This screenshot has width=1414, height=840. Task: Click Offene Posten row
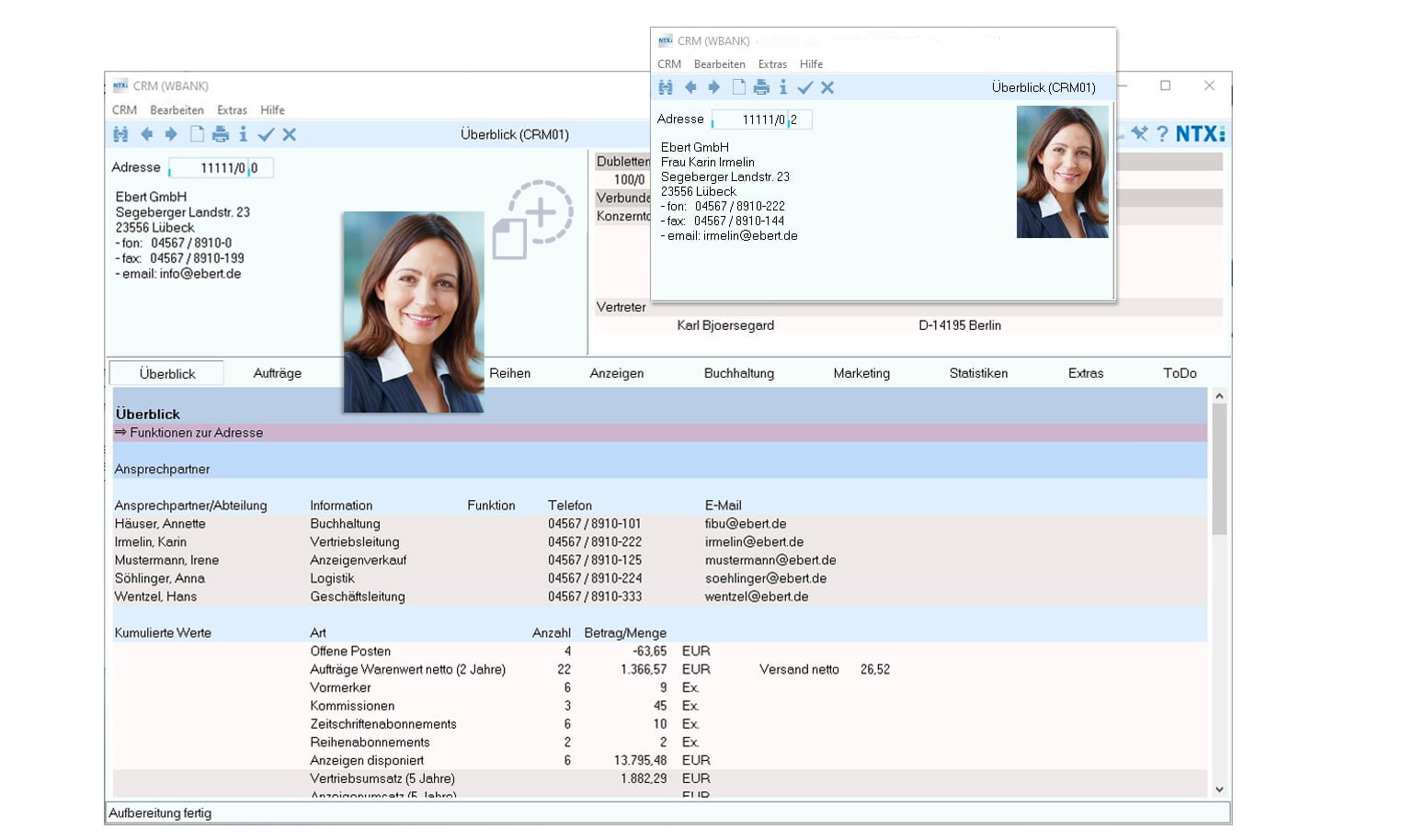click(x=659, y=651)
